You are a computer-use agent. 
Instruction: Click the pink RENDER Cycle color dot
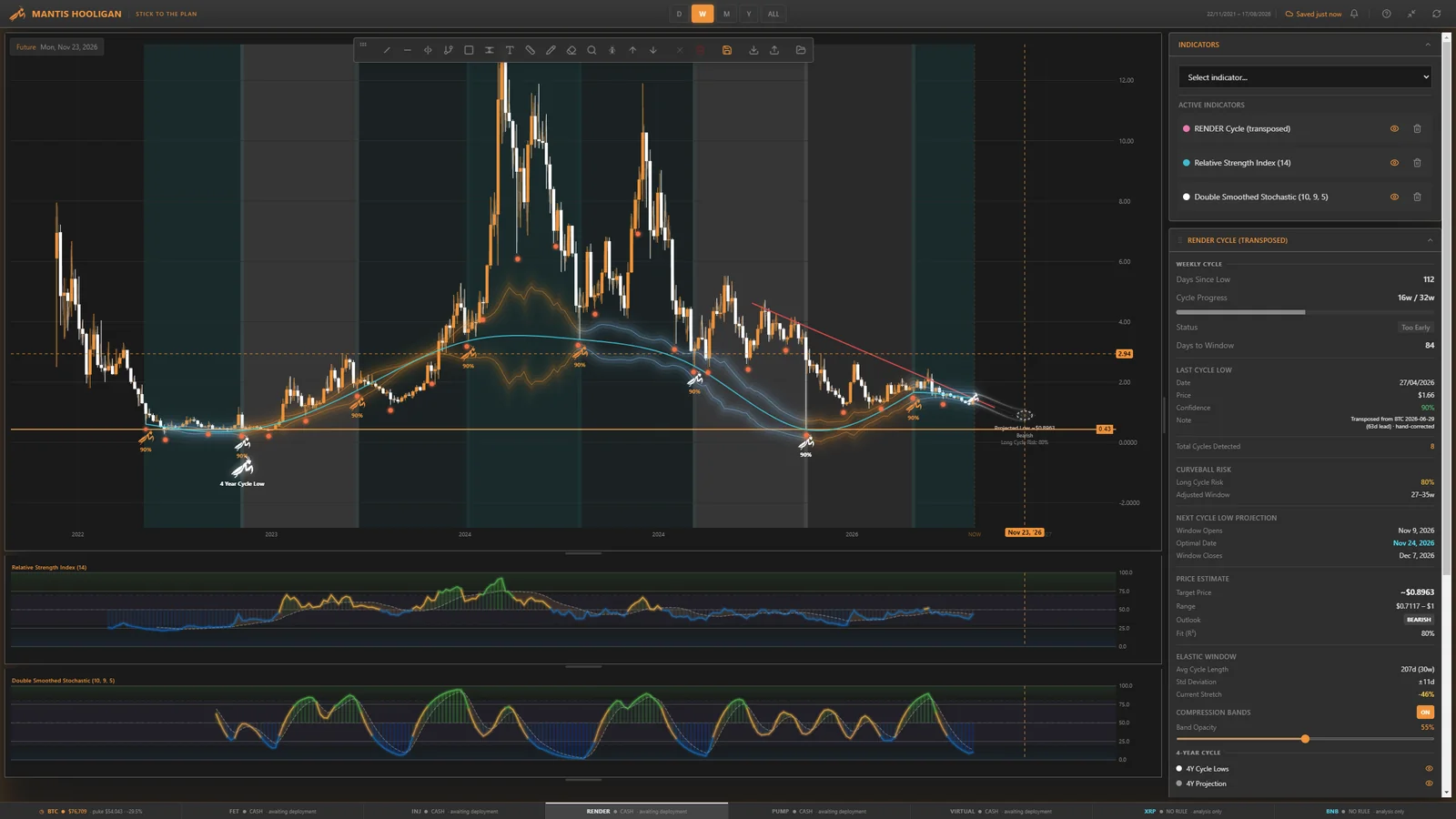click(1186, 129)
